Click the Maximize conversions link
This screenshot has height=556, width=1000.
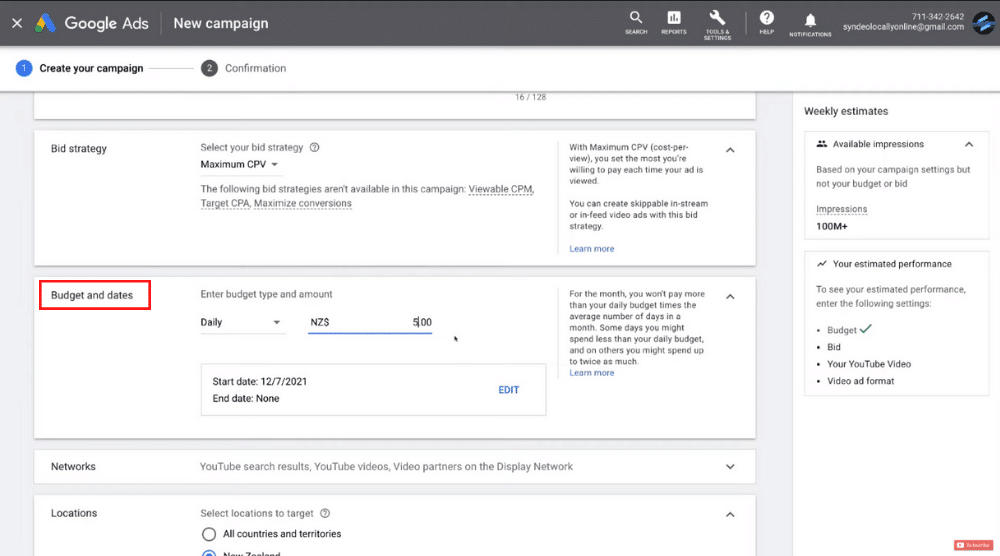pos(302,203)
